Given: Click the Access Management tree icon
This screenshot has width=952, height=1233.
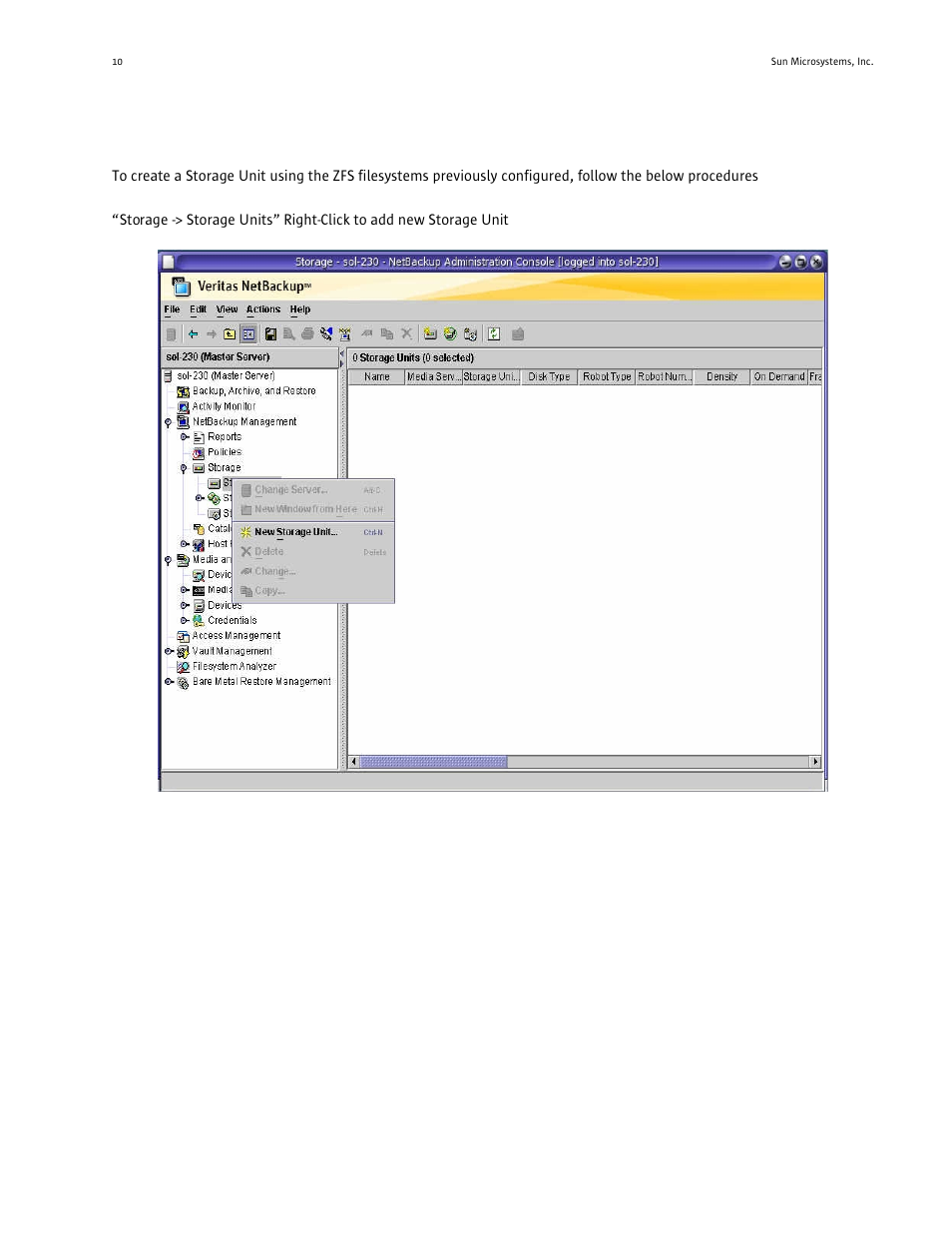Looking at the screenshot, I should click(183, 636).
